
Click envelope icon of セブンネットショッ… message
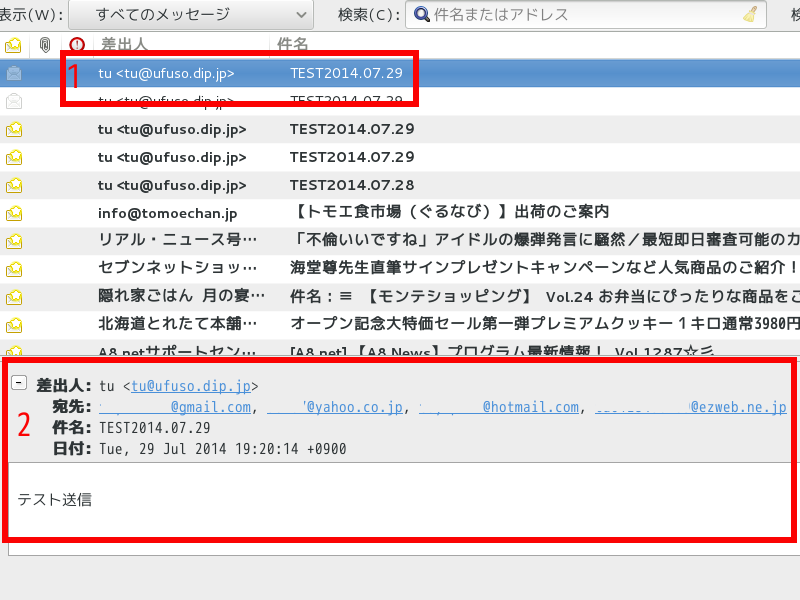click(x=14, y=268)
